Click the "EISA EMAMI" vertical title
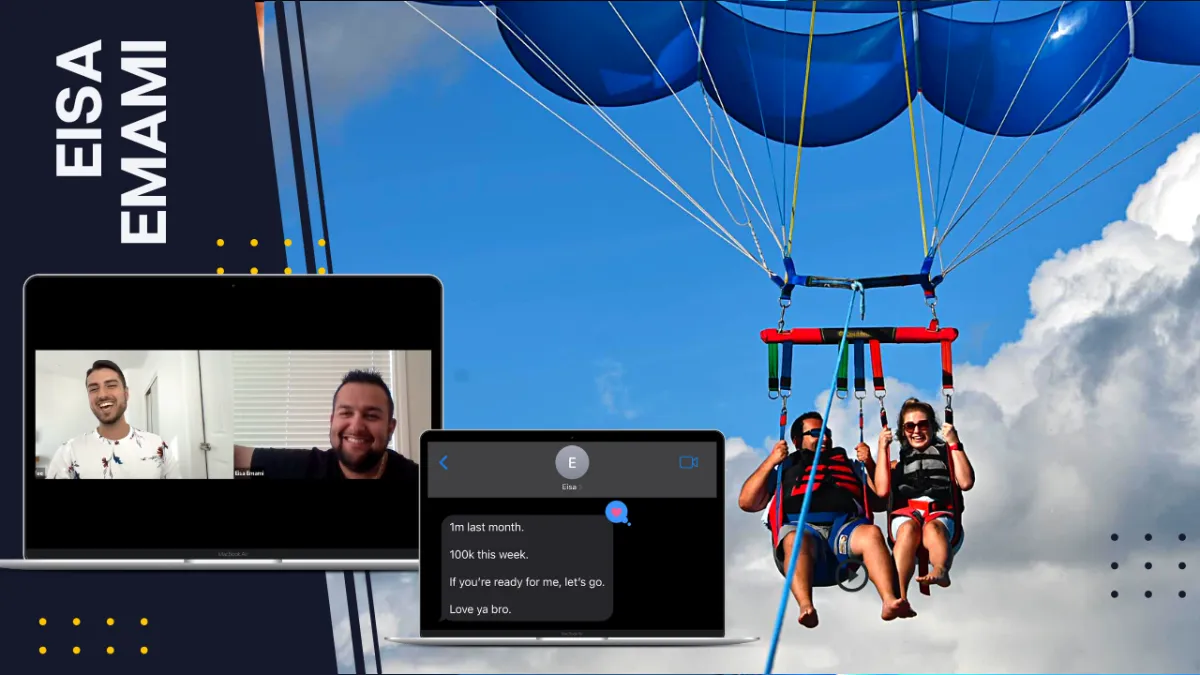Image resolution: width=1200 pixels, height=675 pixels. coord(111,141)
